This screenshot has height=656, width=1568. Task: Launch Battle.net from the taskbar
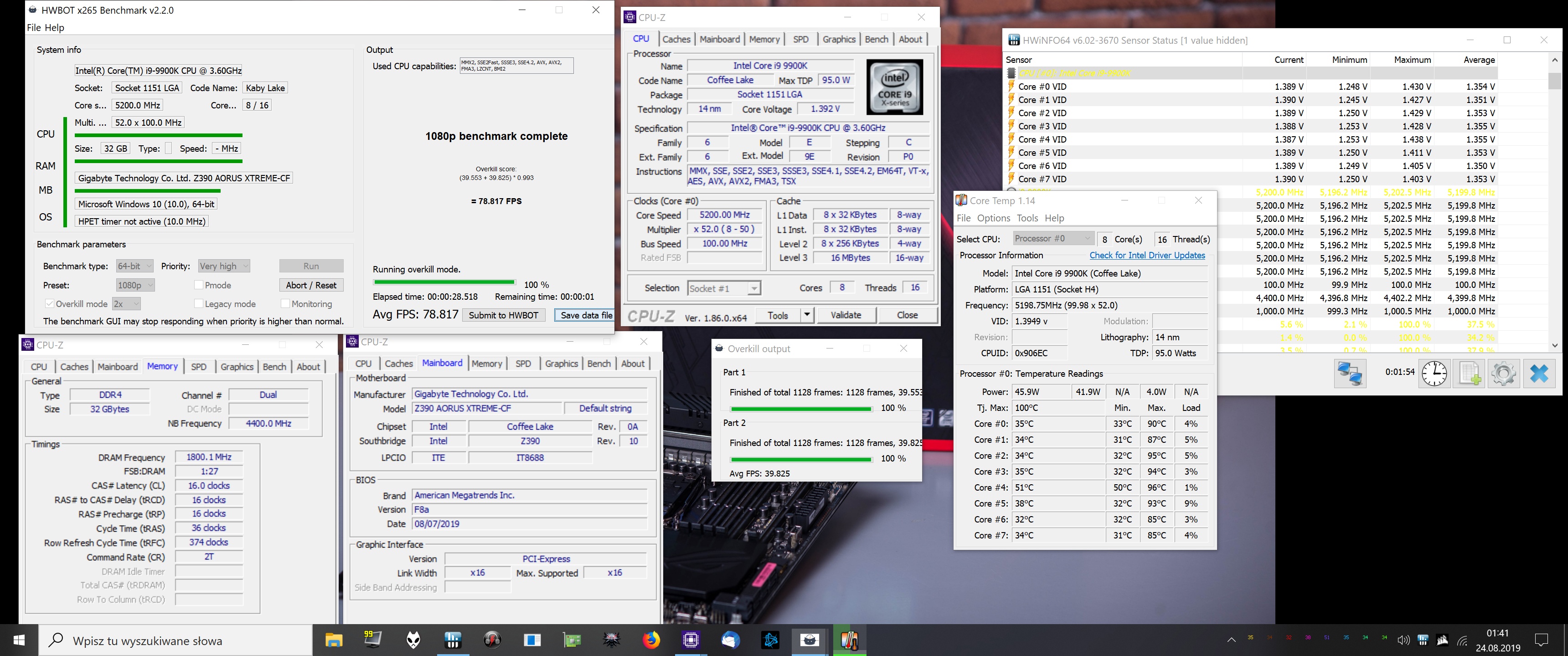coord(770,640)
